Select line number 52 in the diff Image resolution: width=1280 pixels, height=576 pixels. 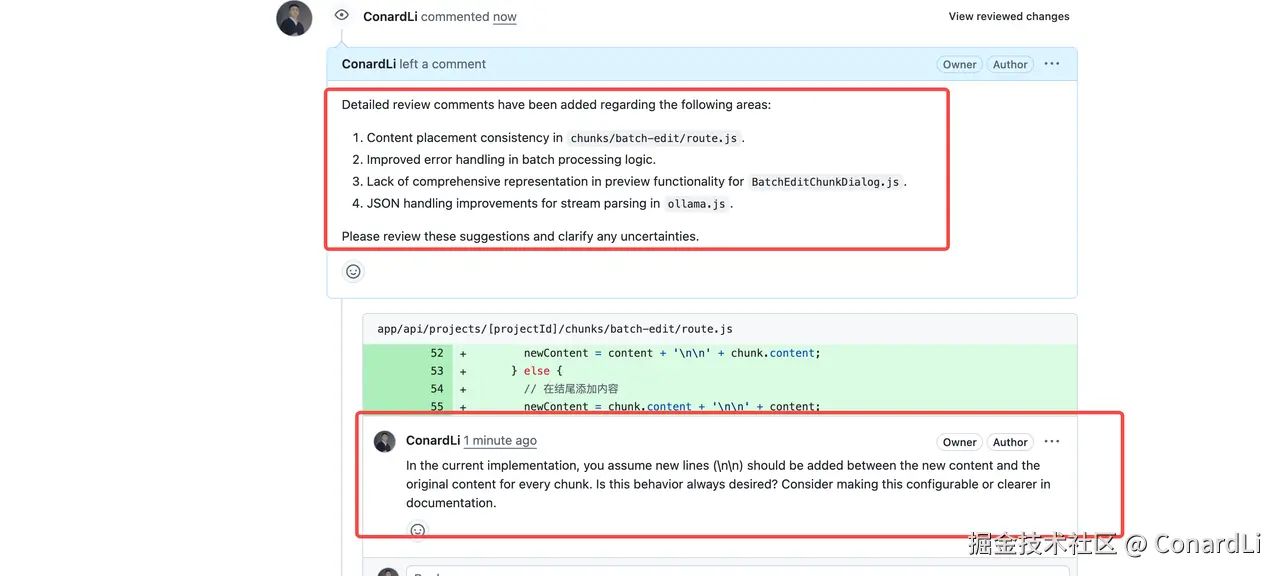[437, 353]
